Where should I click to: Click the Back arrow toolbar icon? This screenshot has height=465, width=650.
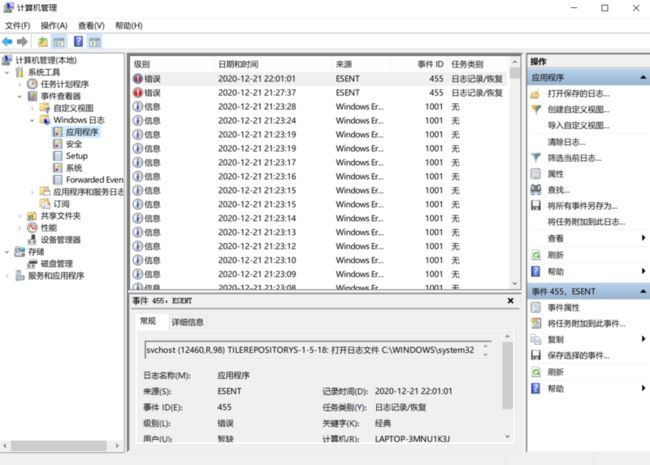[7, 41]
